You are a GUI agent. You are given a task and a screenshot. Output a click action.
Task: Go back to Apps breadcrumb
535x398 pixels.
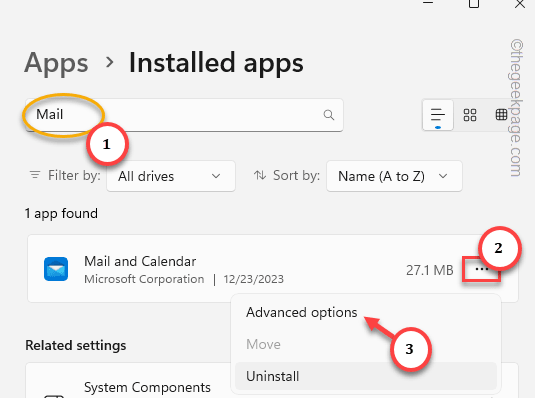pyautogui.click(x=56, y=63)
